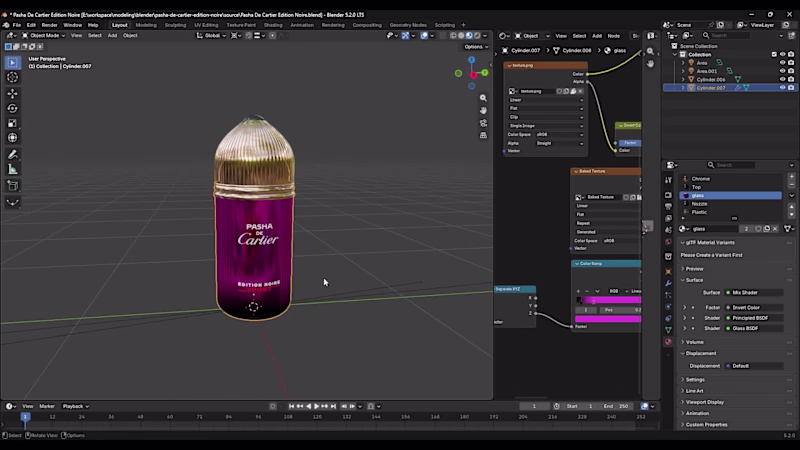Screen dimensions: 800x450
Task: Toggle camera view icon in viewport
Action: (483, 123)
